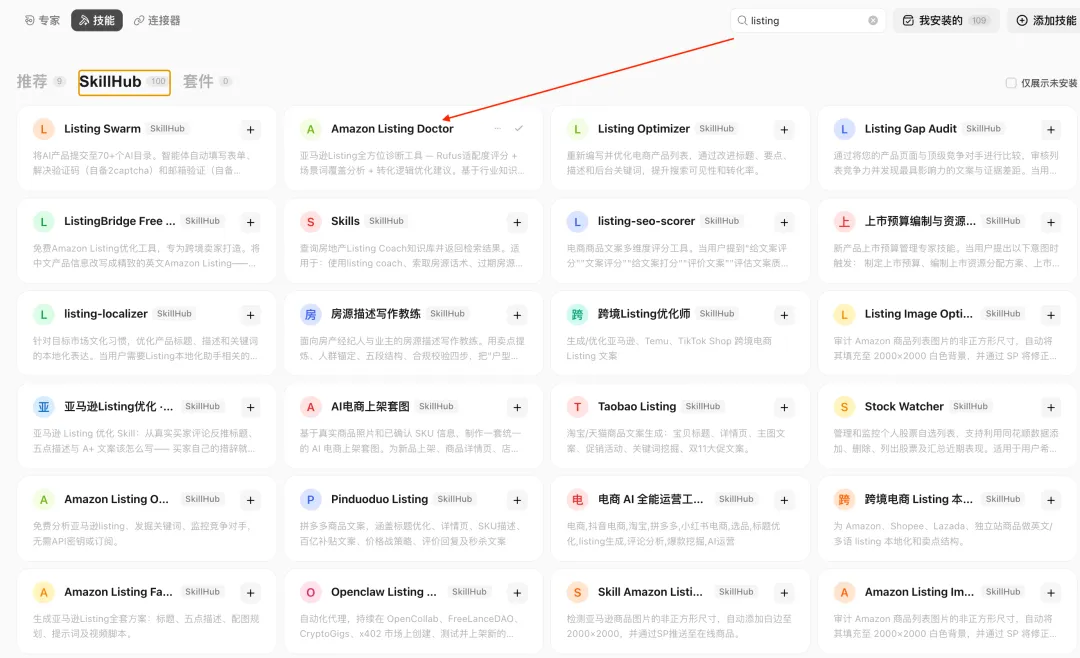Viewport: 1080px width, 658px height.
Task: Add the Skill Amazon Listi... skill
Action: coord(784,593)
